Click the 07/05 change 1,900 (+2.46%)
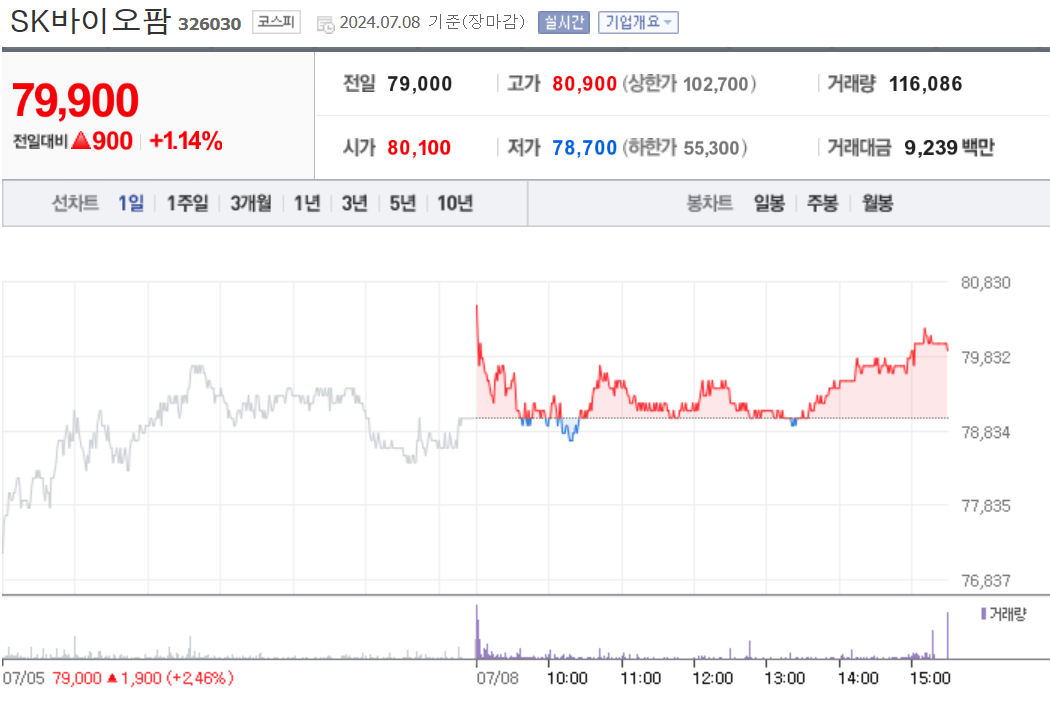 tap(170, 678)
